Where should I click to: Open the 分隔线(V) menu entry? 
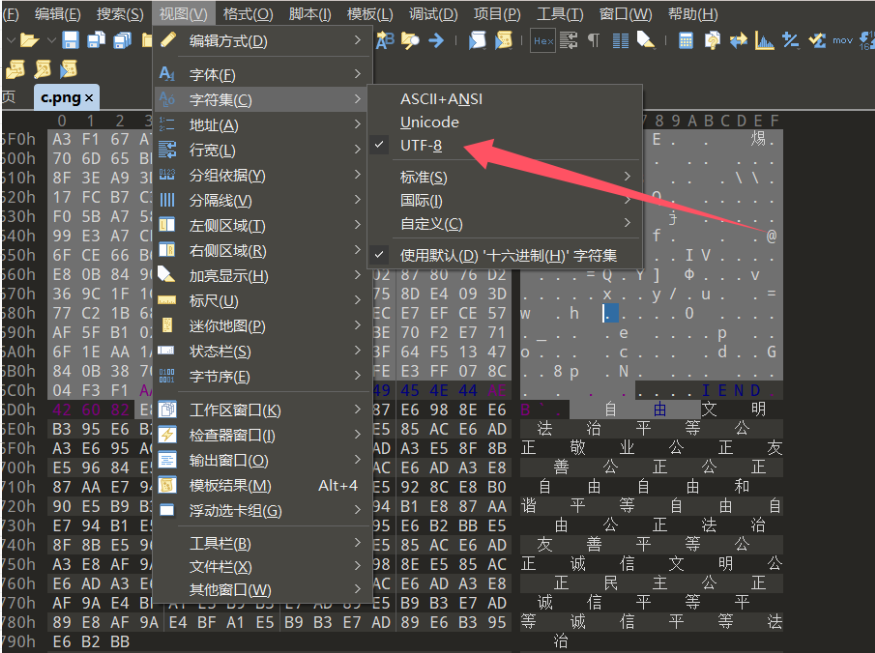261,200
